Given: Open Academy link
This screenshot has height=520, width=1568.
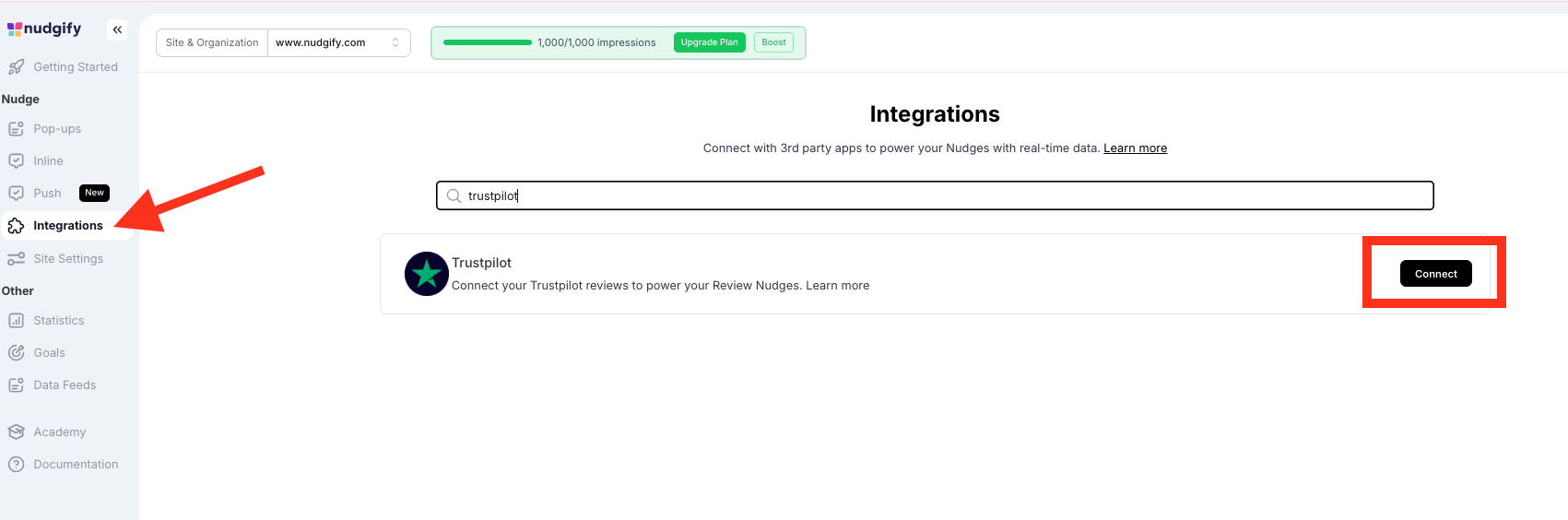Looking at the screenshot, I should click(60, 431).
